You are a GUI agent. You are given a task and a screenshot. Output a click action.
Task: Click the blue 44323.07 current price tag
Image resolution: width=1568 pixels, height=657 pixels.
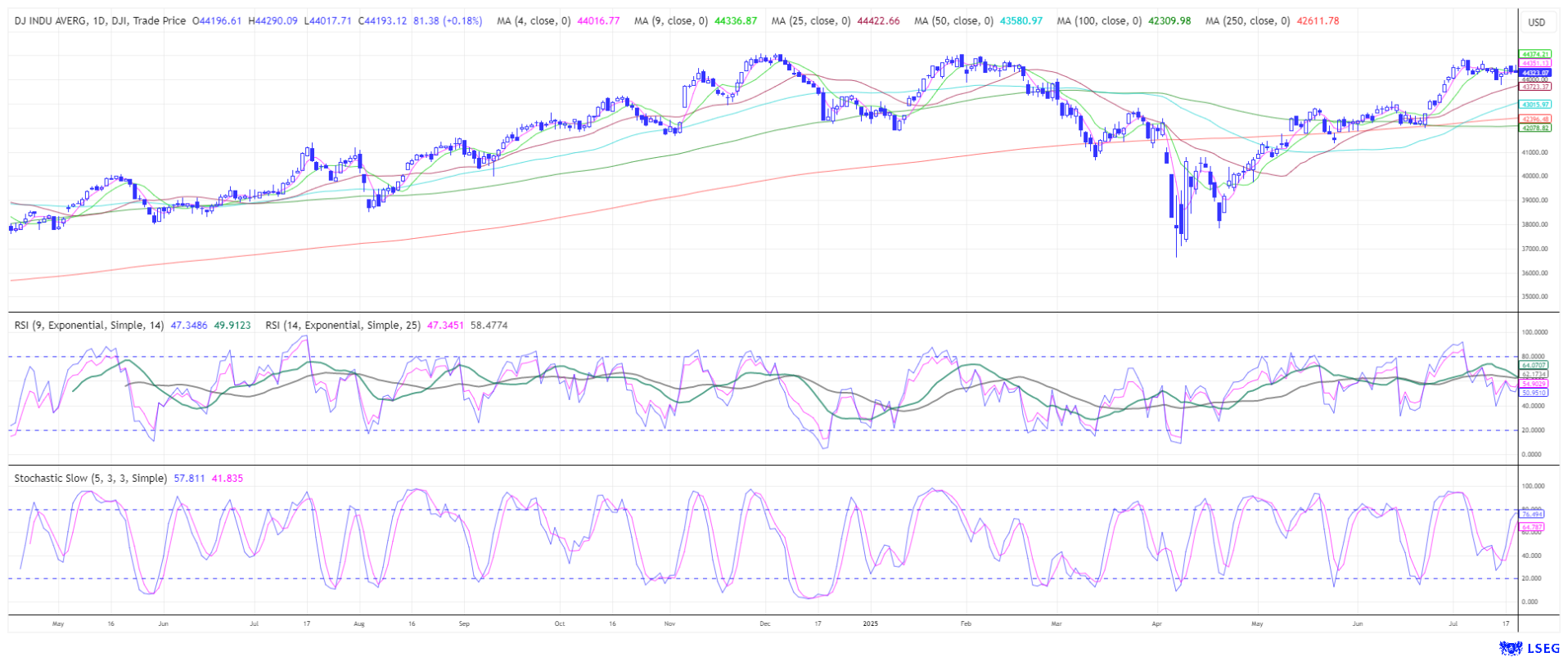[1534, 73]
